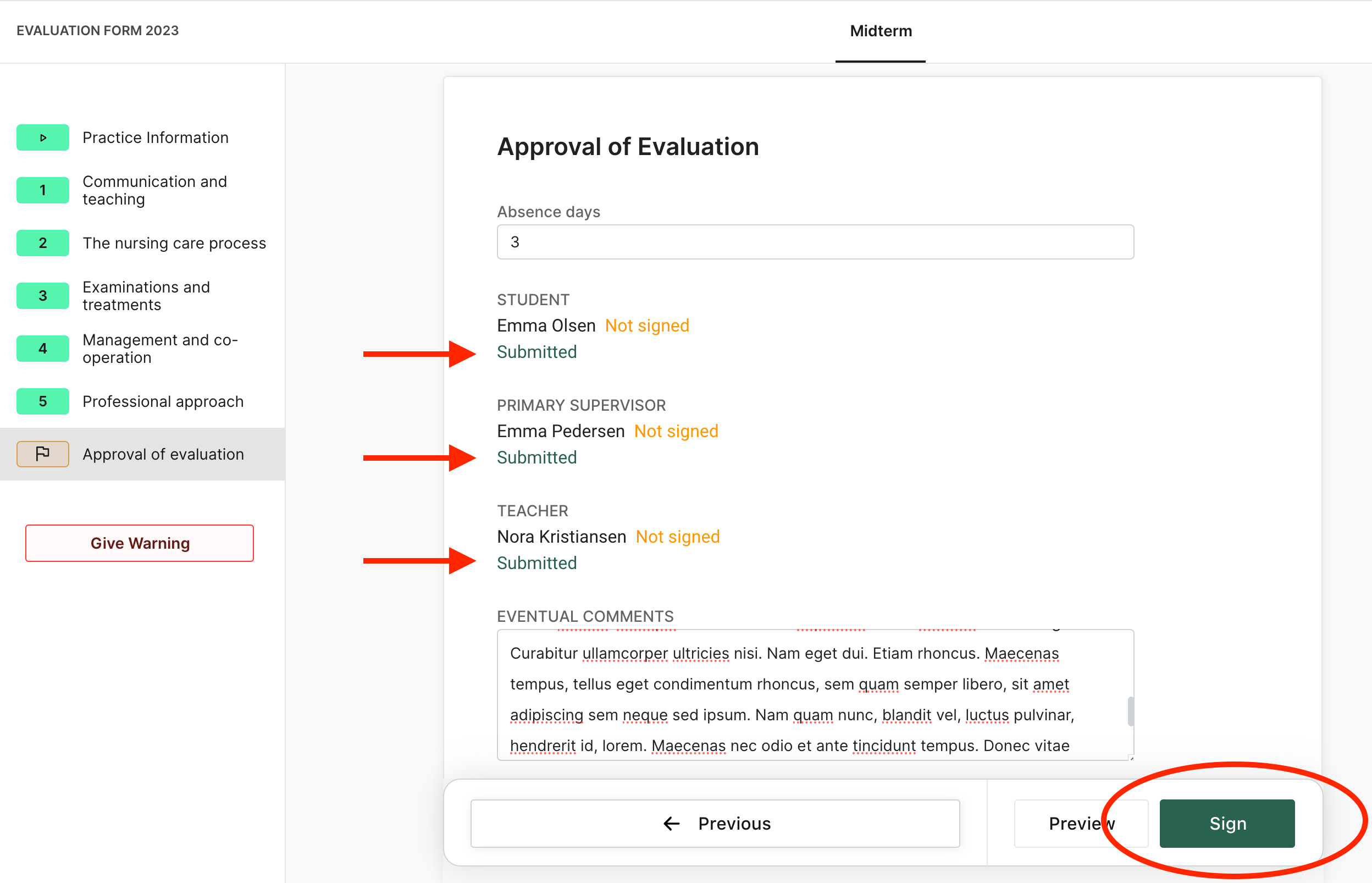Open Professional approach in the sidebar
The height and width of the screenshot is (883, 1372).
pos(163,401)
